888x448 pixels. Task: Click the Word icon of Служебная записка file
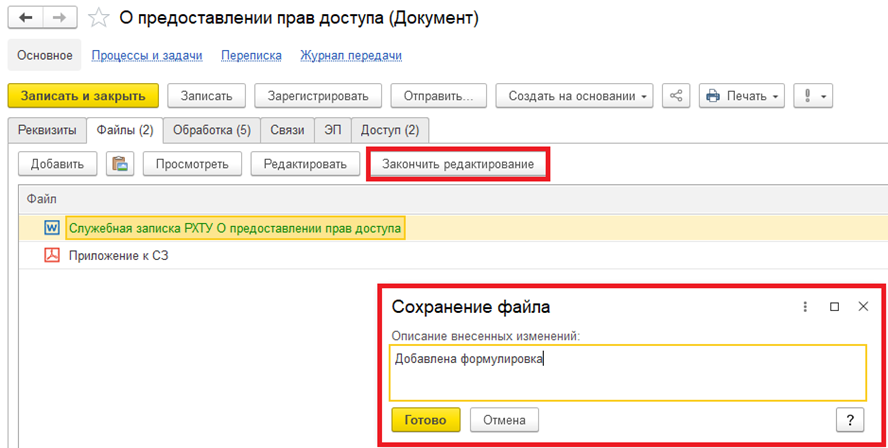[x=52, y=228]
